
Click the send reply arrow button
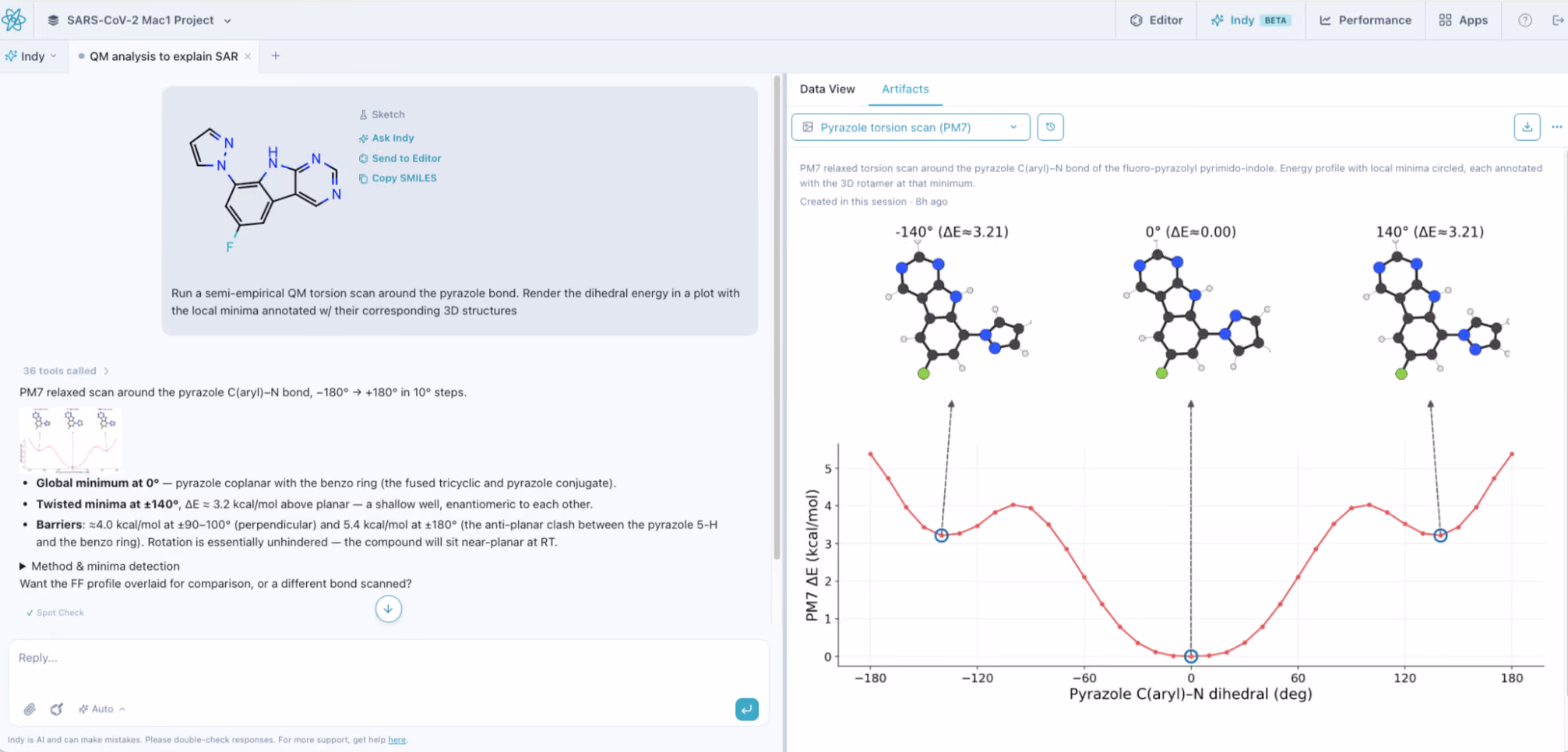coord(746,709)
